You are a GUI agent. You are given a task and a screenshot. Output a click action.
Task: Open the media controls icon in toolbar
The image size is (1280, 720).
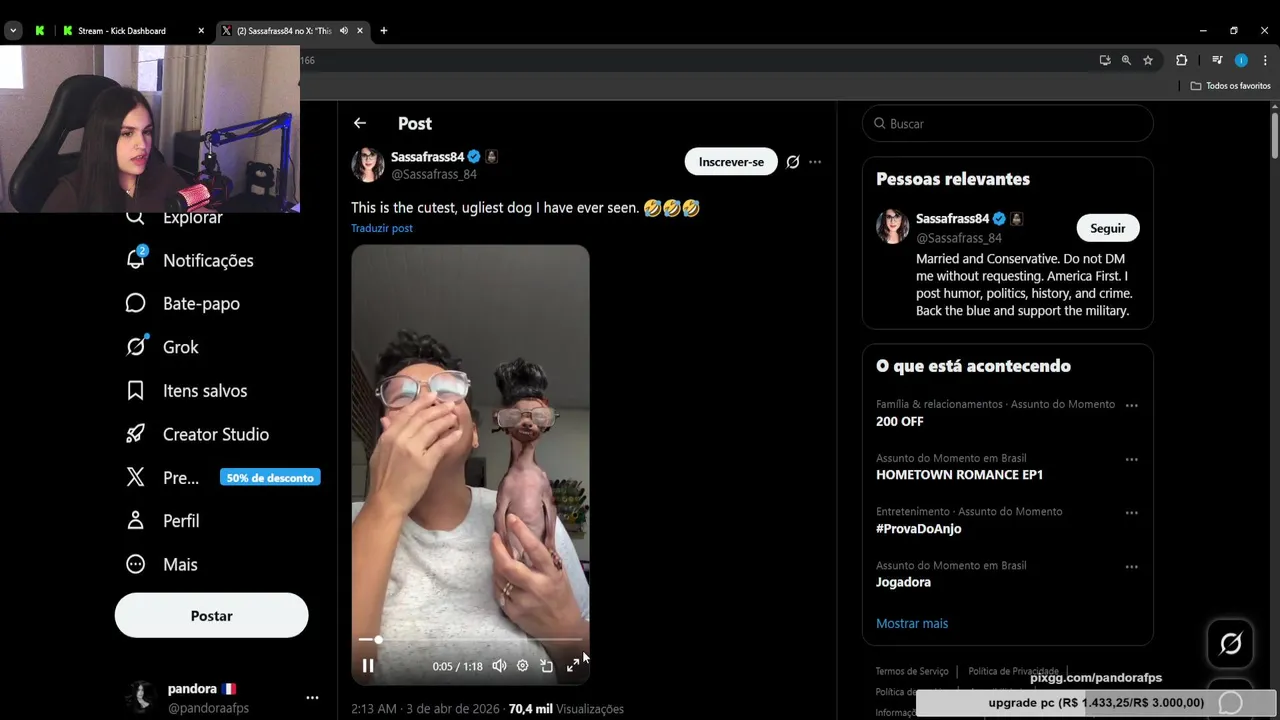[x=1217, y=60]
